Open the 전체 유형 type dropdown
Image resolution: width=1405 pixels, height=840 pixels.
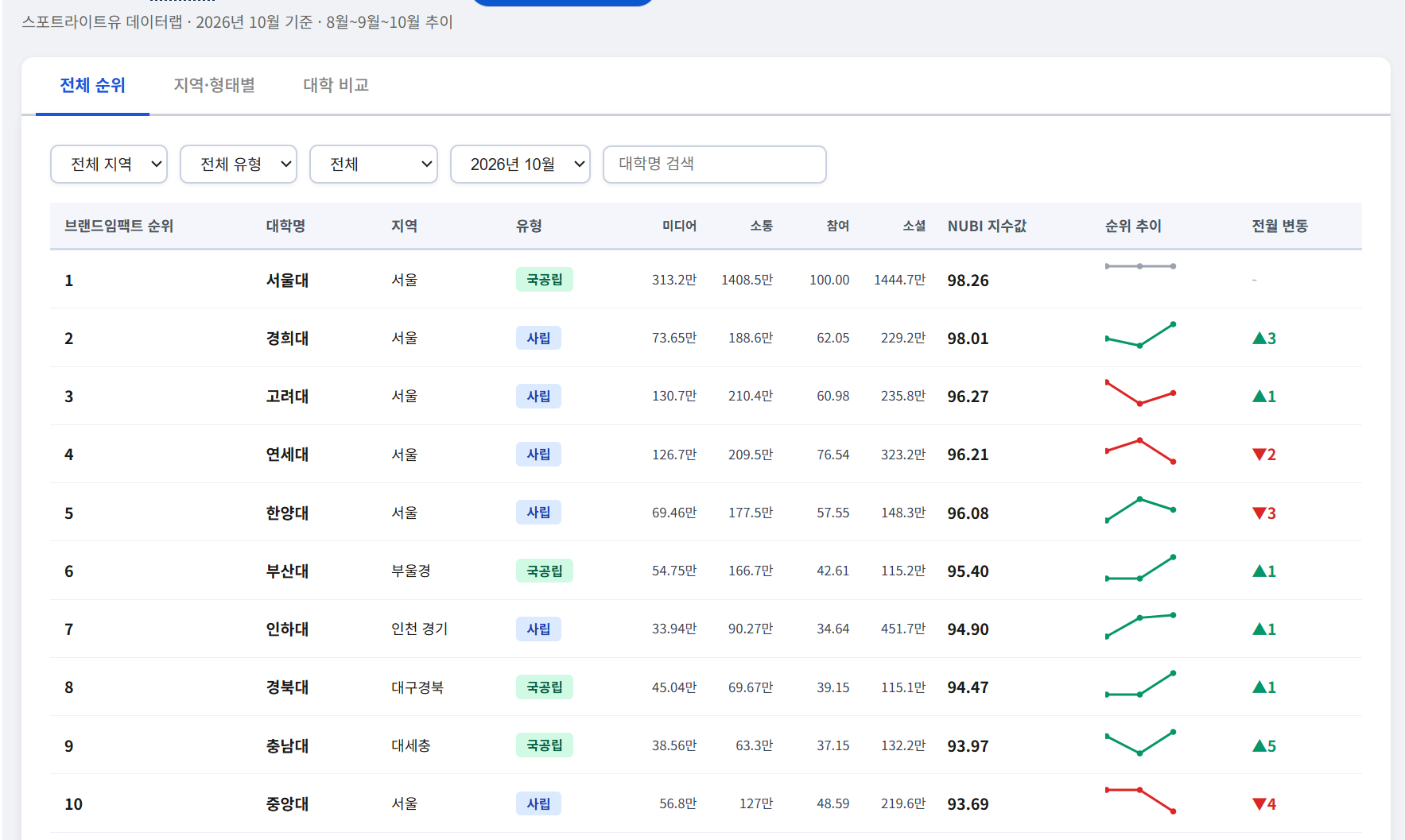click(x=239, y=165)
